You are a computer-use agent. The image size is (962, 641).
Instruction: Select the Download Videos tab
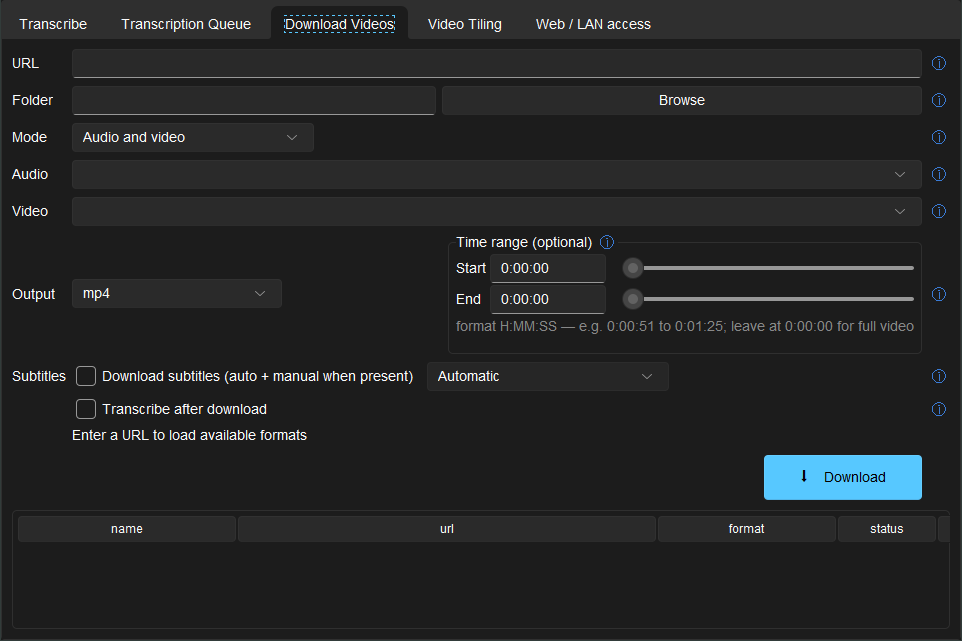pyautogui.click(x=339, y=24)
